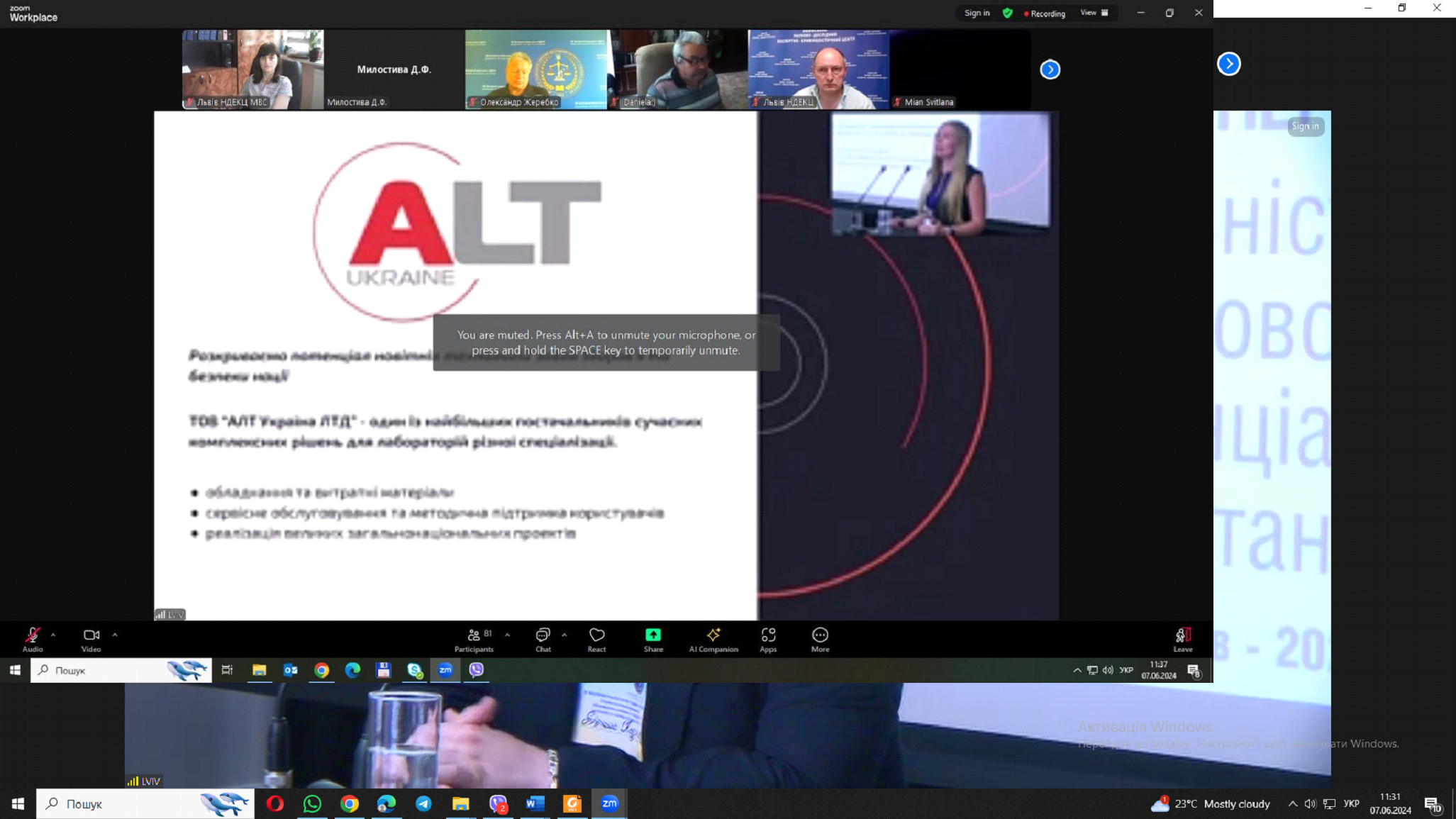Open the Chat panel
The height and width of the screenshot is (819, 1456).
click(x=543, y=639)
